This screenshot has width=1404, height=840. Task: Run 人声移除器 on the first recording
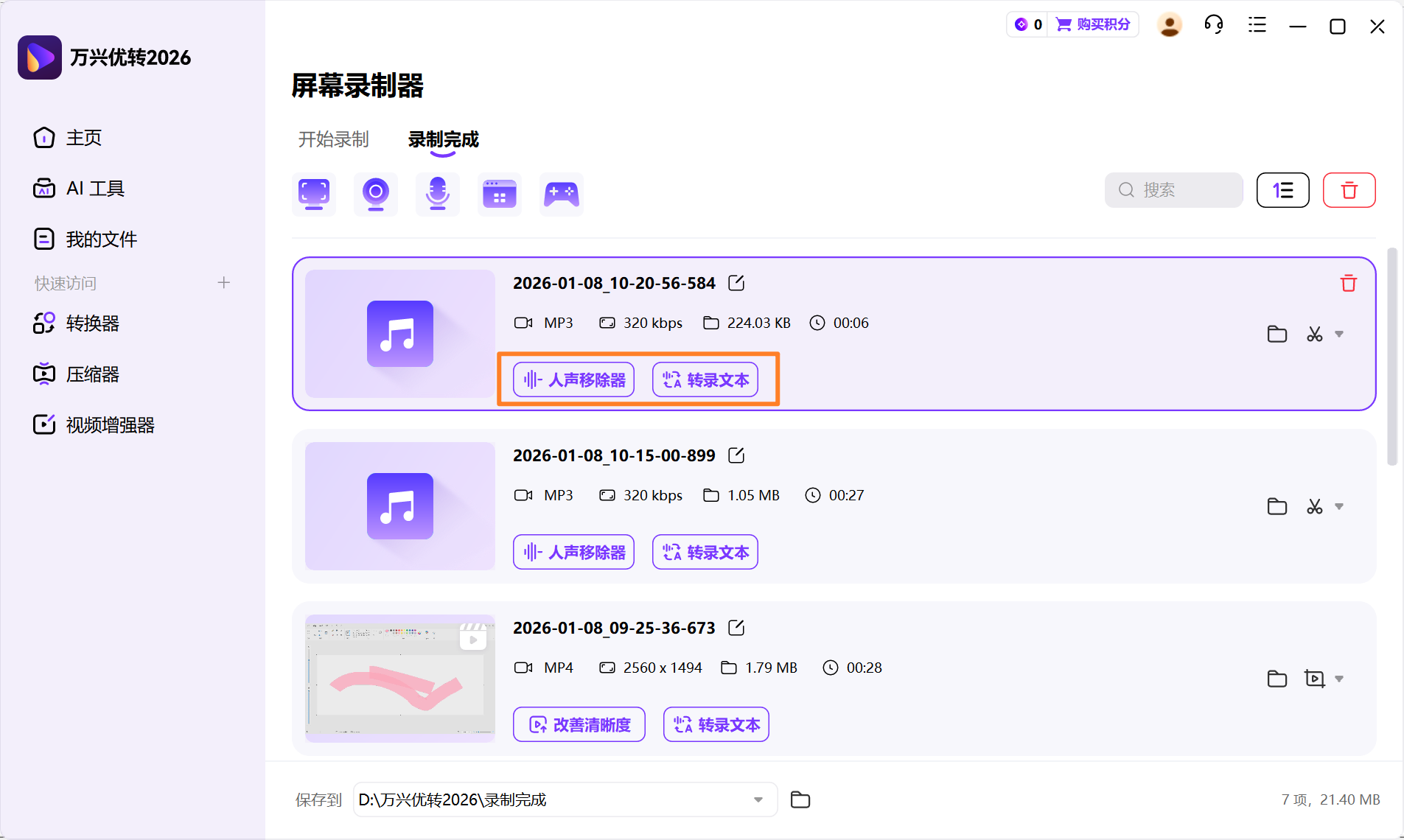point(573,379)
